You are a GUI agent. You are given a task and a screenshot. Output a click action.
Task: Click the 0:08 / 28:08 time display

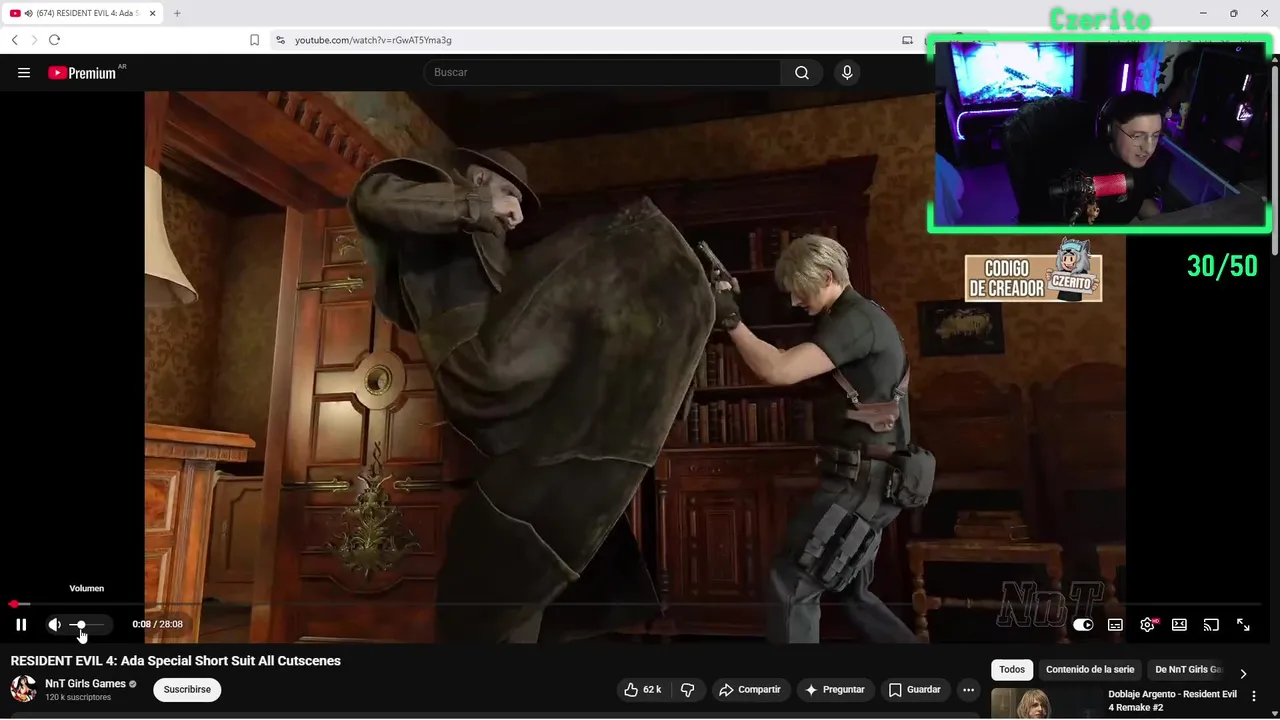pyautogui.click(x=157, y=624)
